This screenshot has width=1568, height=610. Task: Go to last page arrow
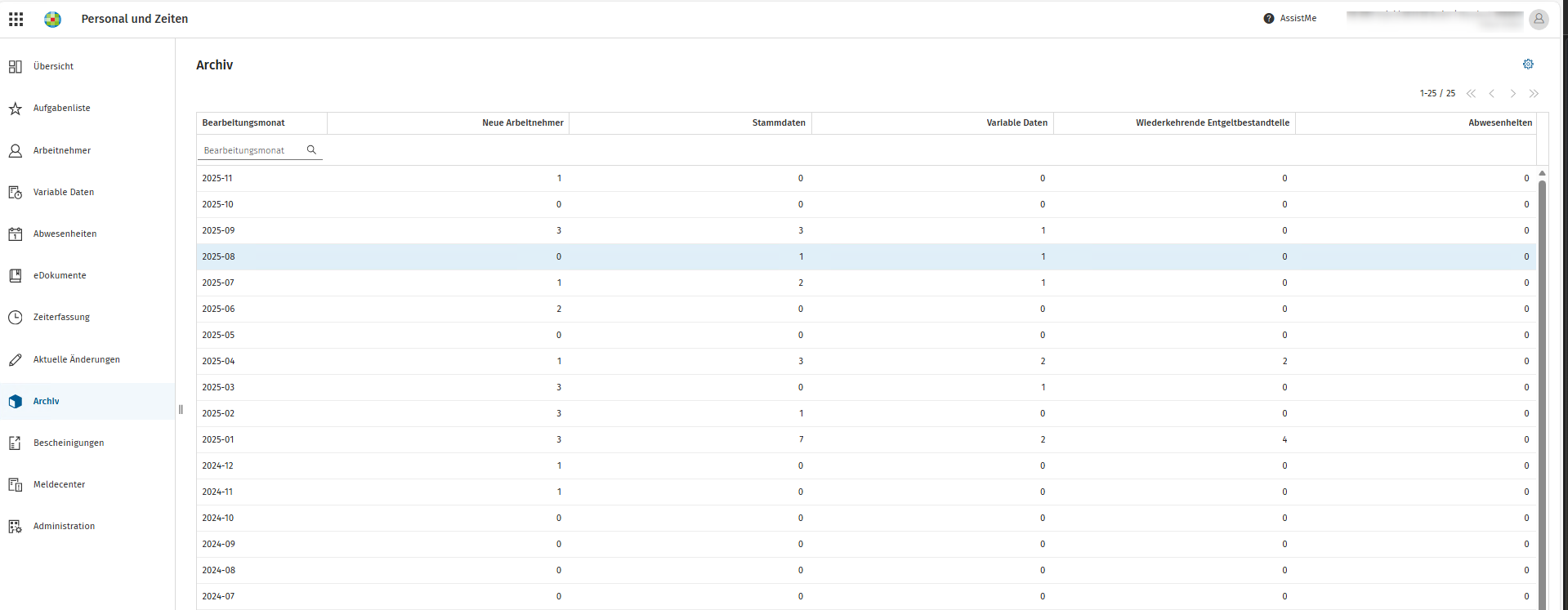point(1534,93)
